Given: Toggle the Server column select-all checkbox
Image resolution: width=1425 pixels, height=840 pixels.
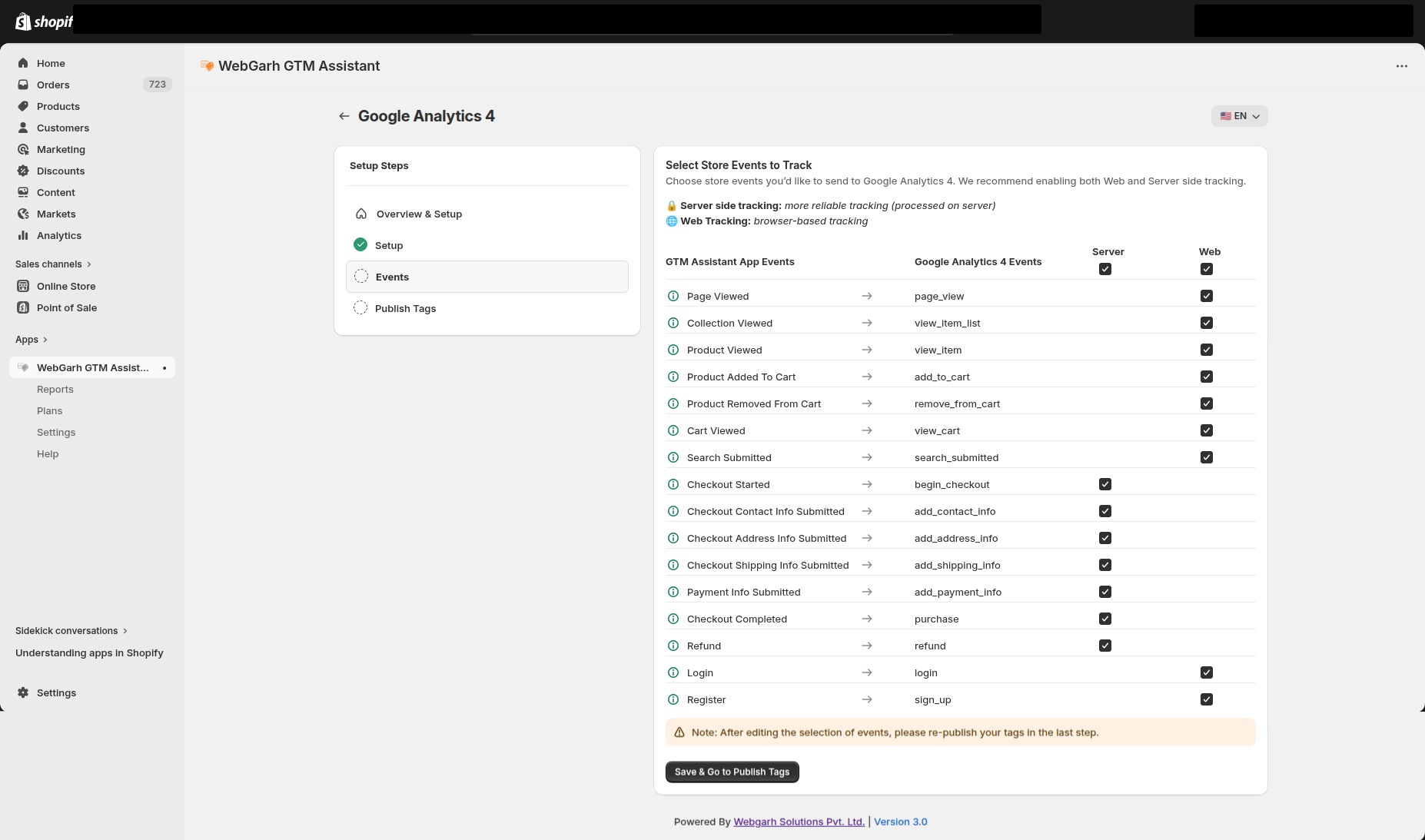Looking at the screenshot, I should click(1105, 269).
